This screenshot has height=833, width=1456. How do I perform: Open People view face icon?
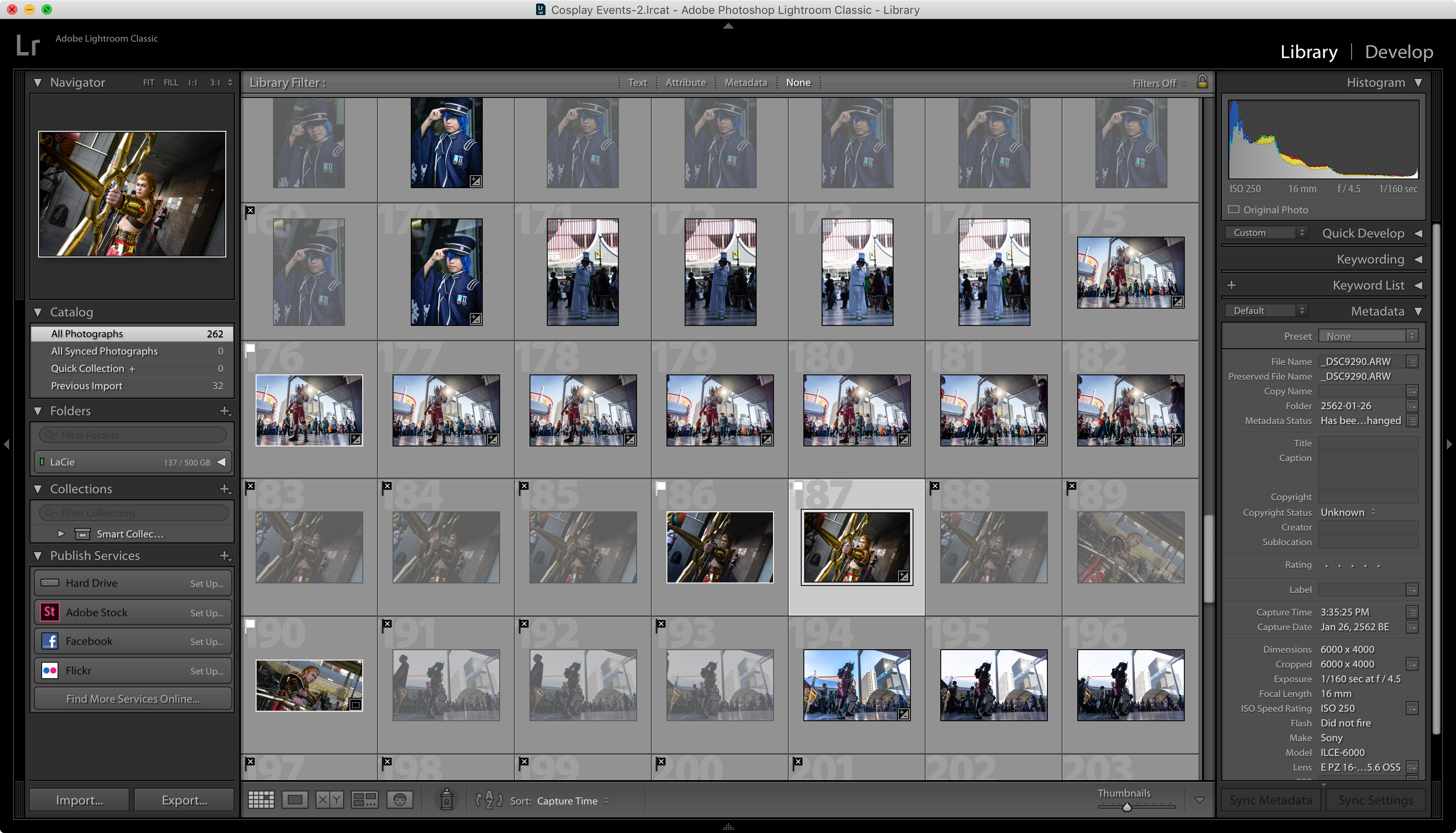pyautogui.click(x=400, y=800)
